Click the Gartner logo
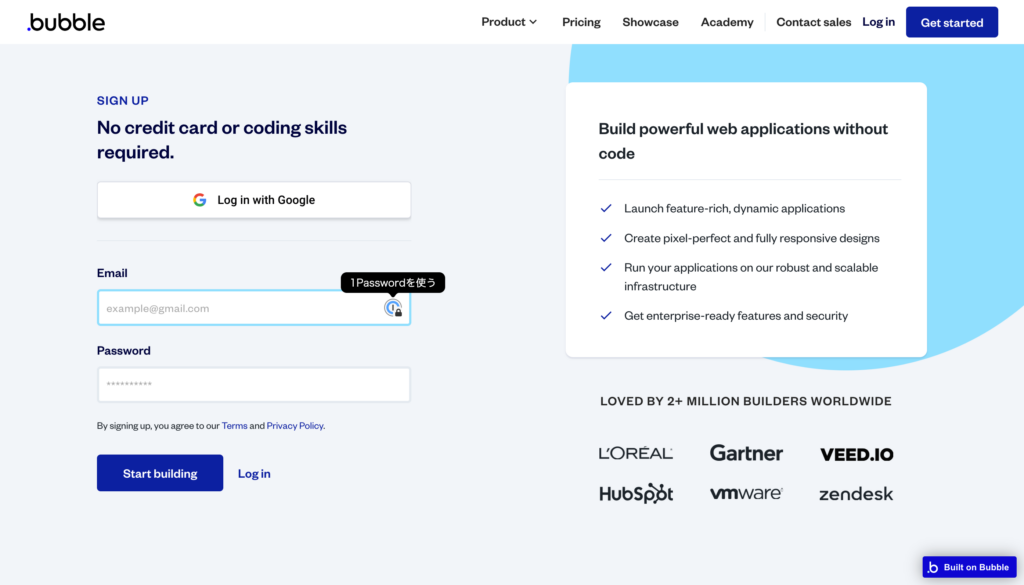1024x585 pixels. tap(746, 453)
